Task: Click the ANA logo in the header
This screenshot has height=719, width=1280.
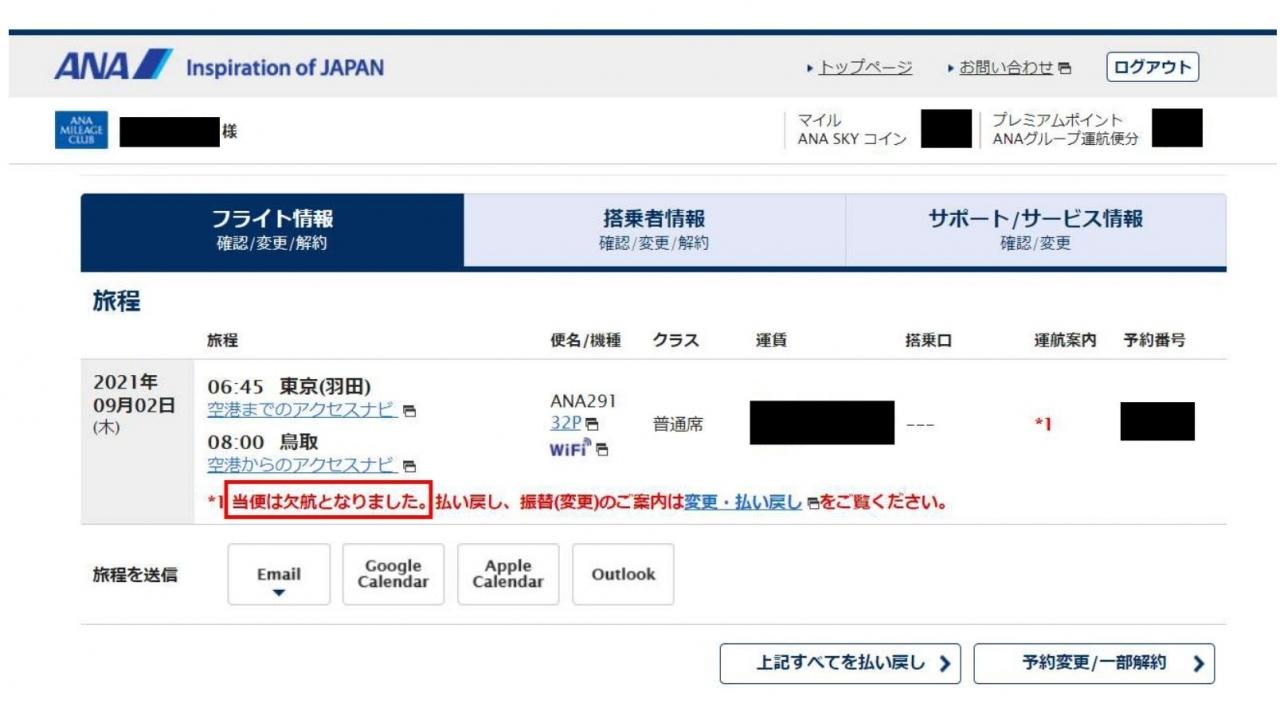Action: pyautogui.click(x=112, y=67)
